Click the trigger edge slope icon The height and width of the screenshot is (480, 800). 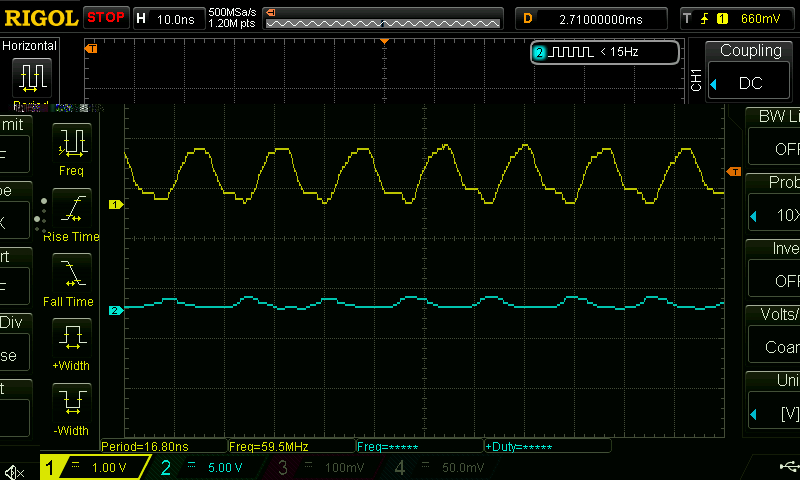pyautogui.click(x=705, y=19)
